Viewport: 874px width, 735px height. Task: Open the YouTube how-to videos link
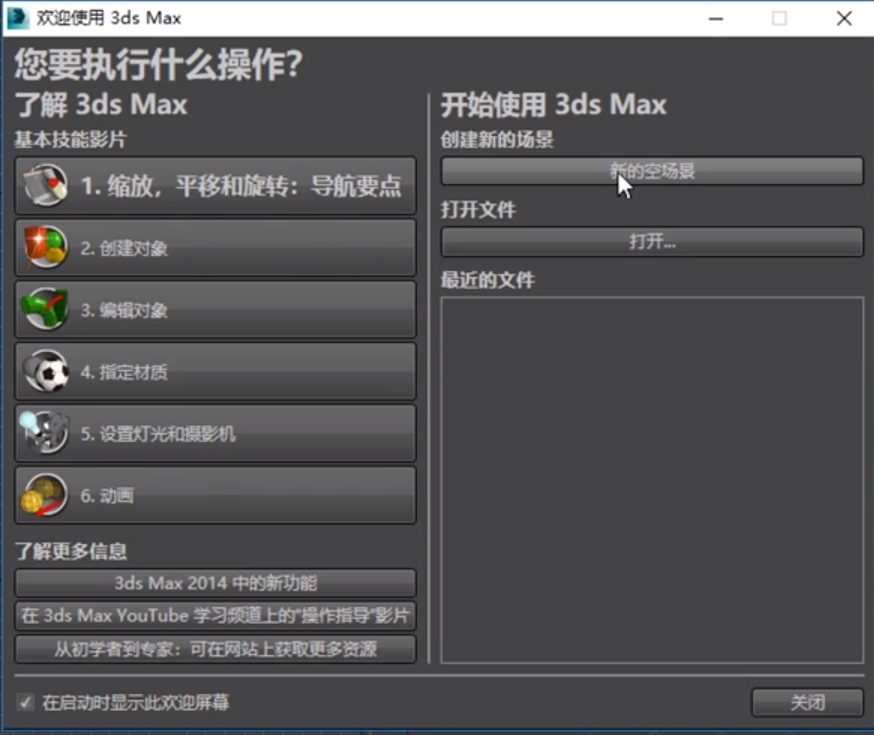[x=213, y=616]
